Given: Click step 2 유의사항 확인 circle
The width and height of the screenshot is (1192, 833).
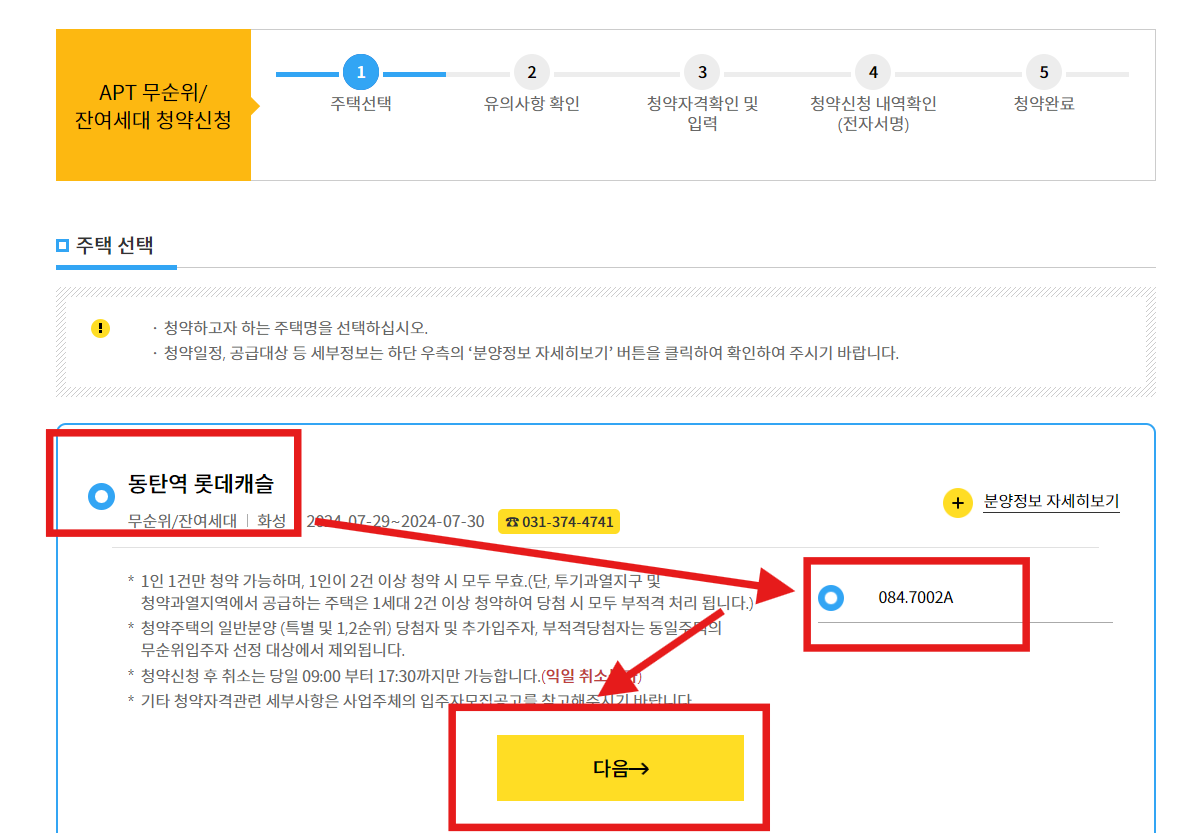Looking at the screenshot, I should pyautogui.click(x=531, y=72).
